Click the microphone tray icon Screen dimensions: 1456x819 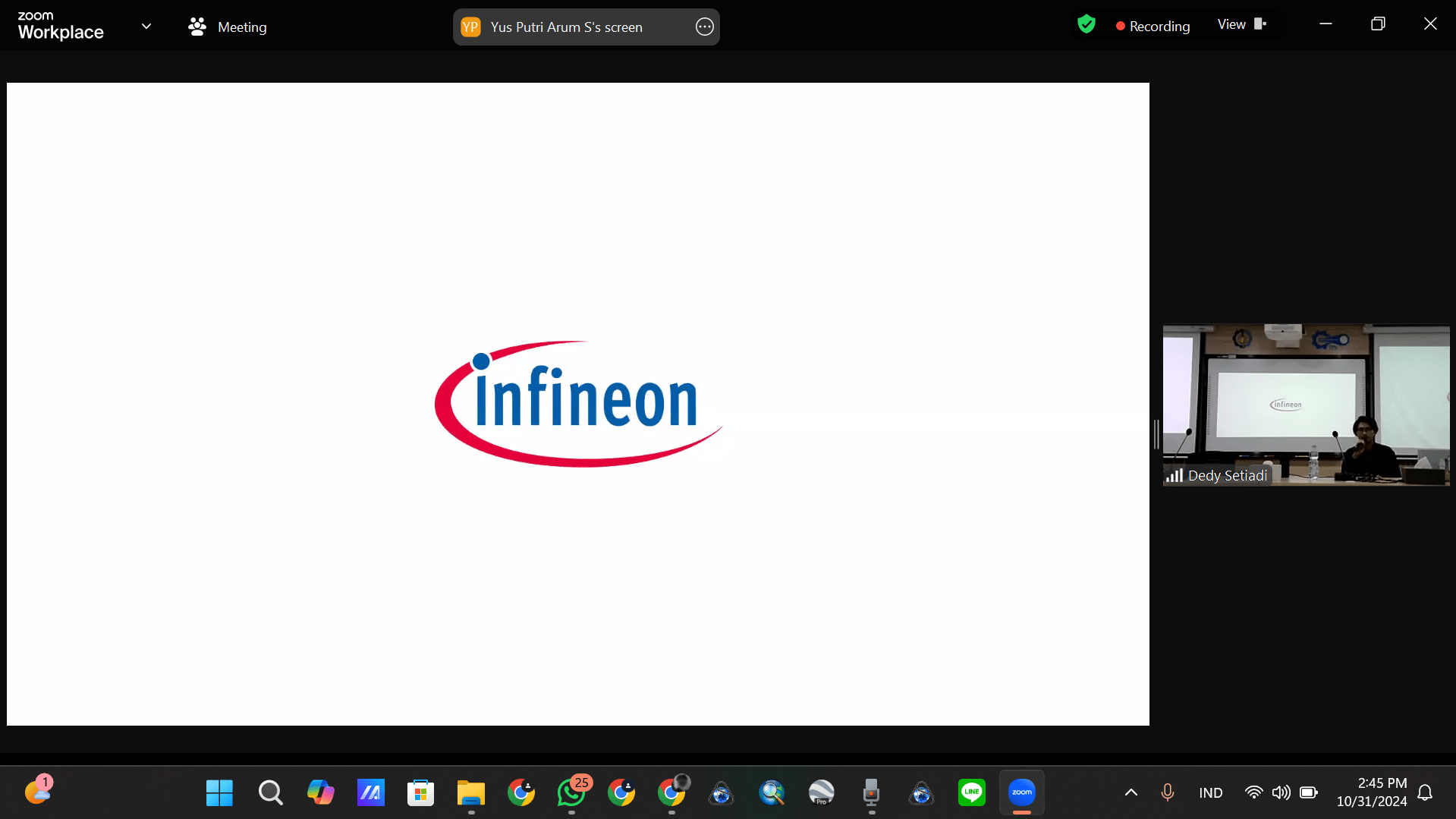(x=1168, y=792)
